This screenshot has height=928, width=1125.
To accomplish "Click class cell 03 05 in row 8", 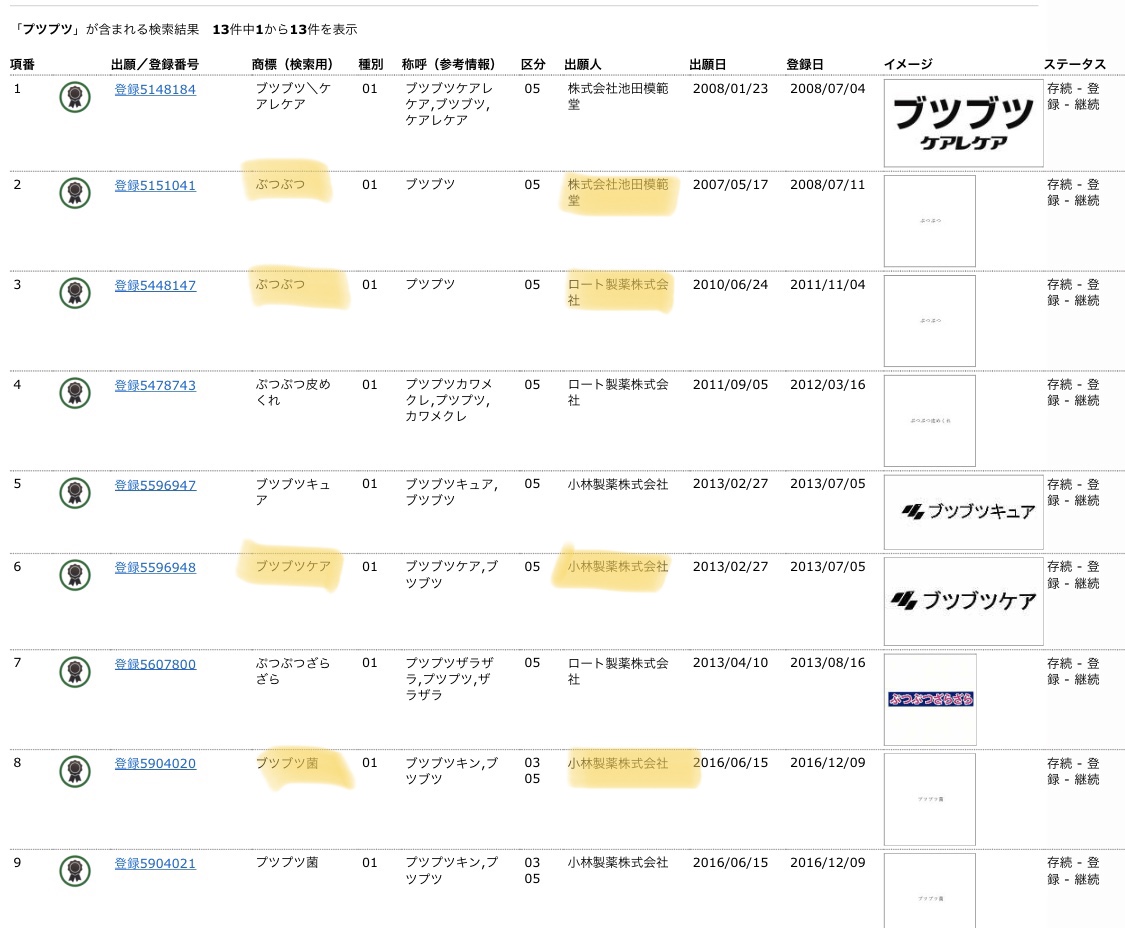I will [x=532, y=771].
